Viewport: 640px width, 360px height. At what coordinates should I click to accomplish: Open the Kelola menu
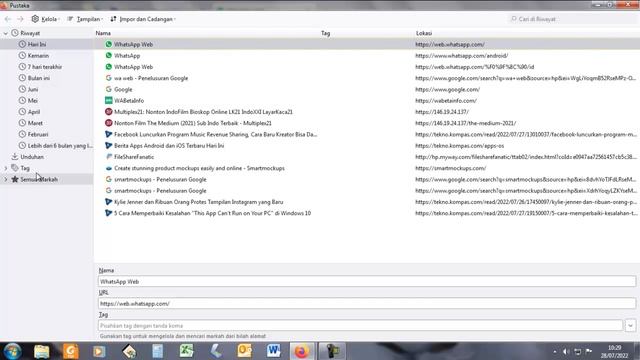coord(46,19)
